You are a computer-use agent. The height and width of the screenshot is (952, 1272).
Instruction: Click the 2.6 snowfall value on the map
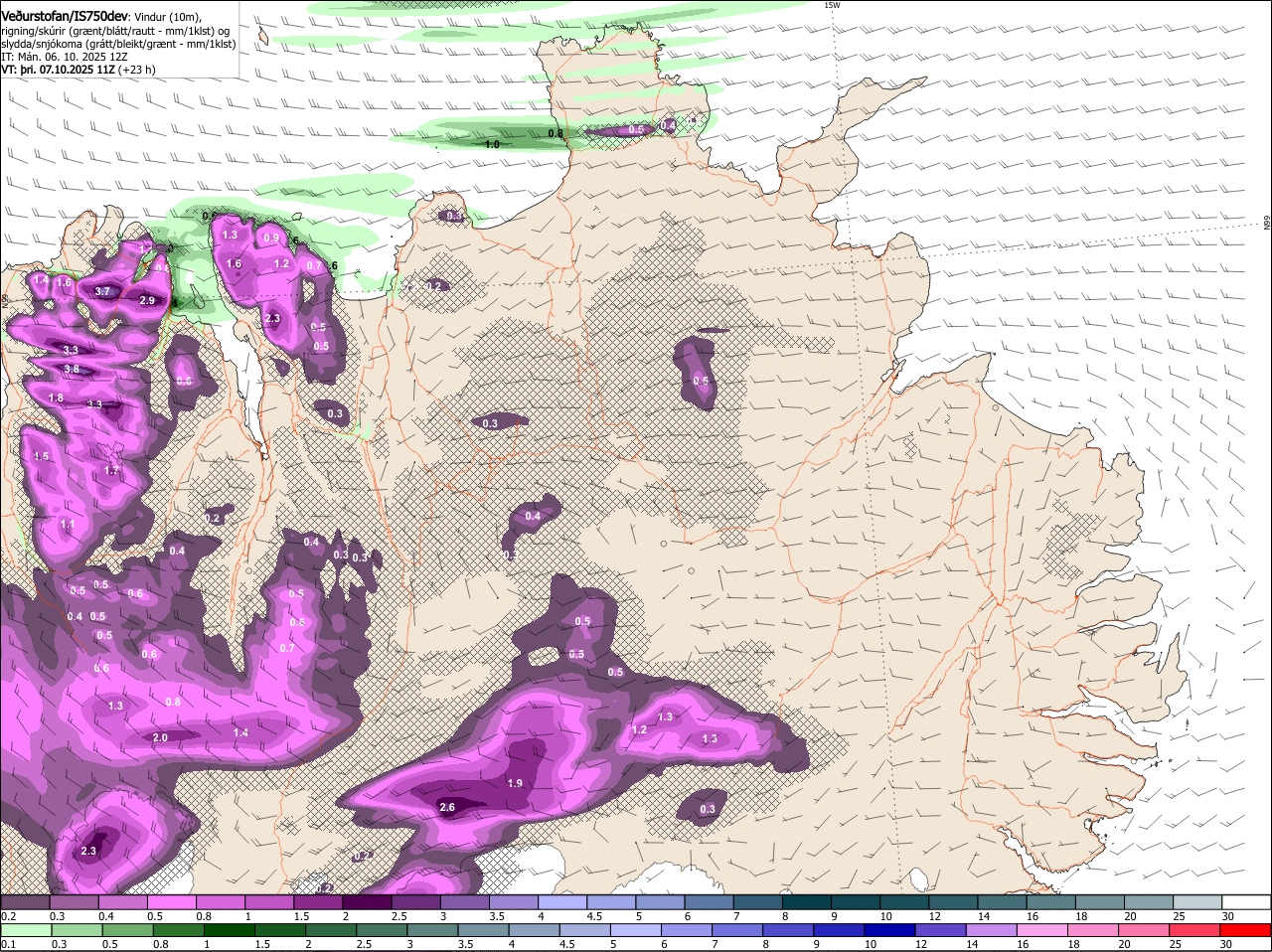(447, 807)
